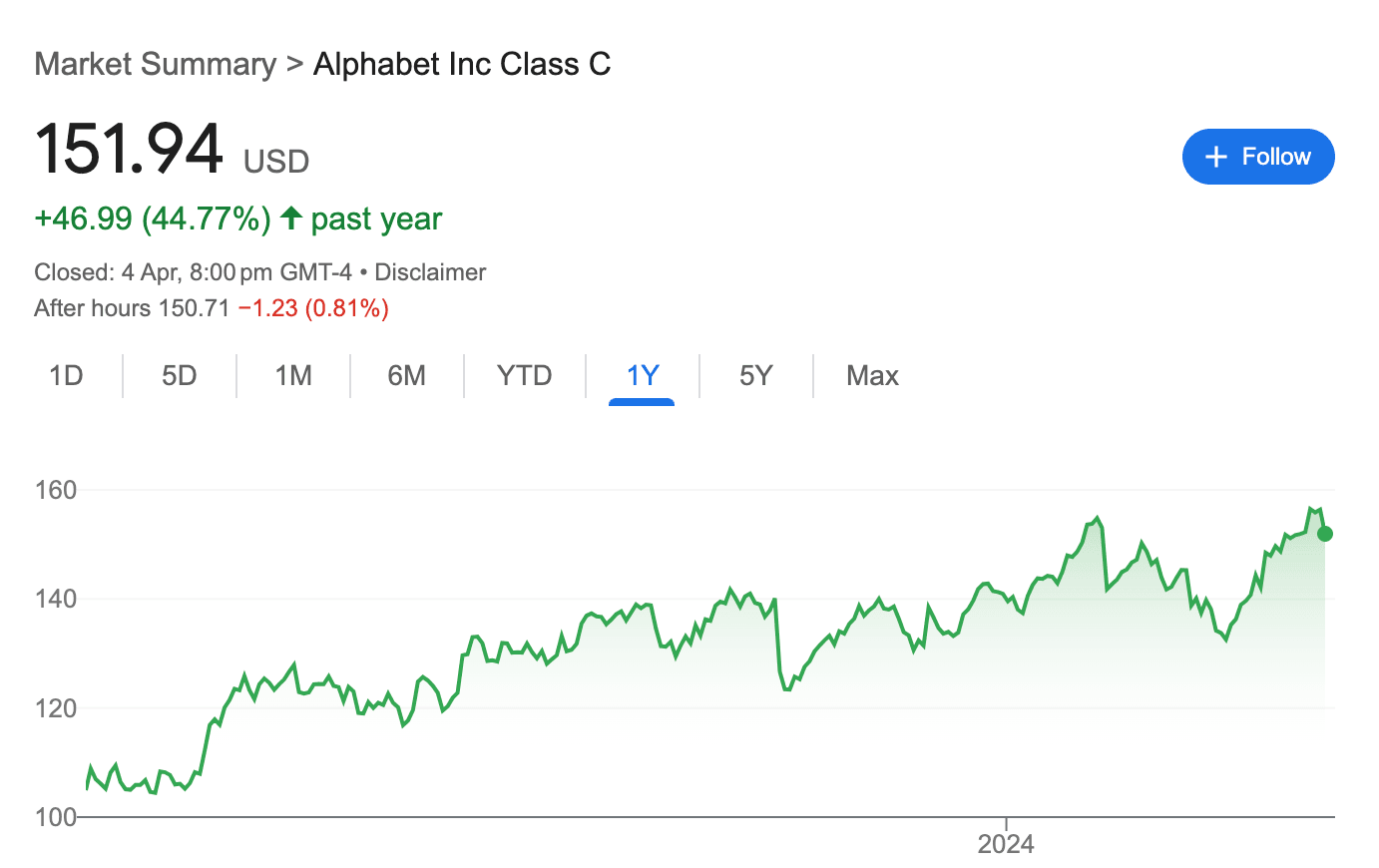Open the YTD range tab
1379x868 pixels.
[525, 375]
